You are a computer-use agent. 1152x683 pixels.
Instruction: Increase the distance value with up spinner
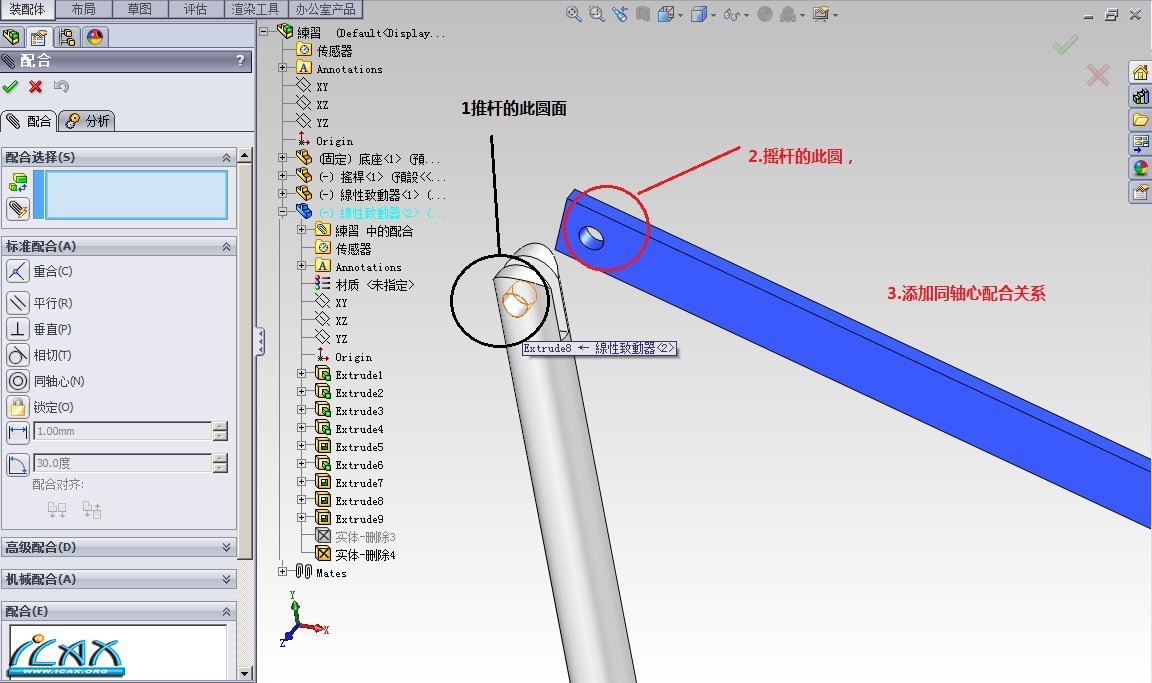220,427
